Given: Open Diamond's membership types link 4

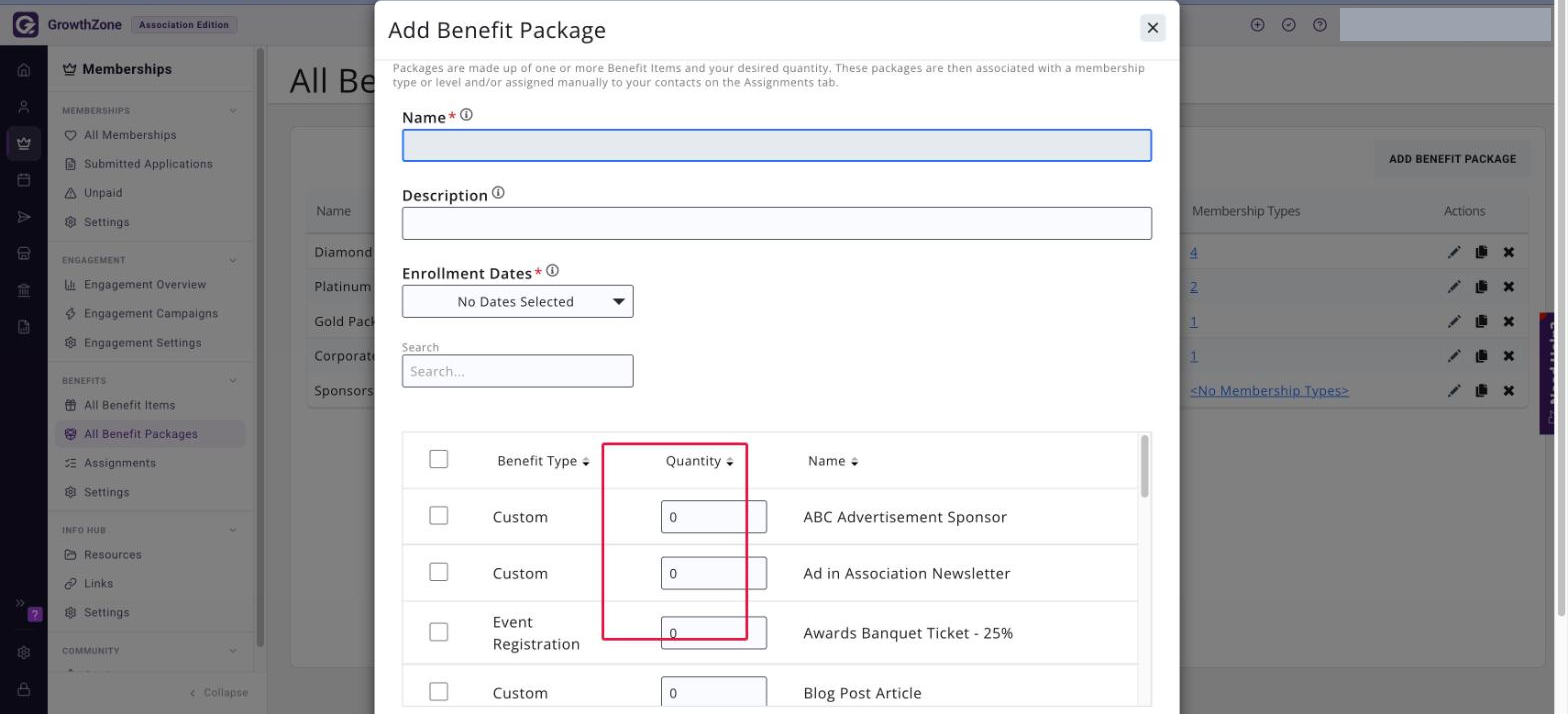Looking at the screenshot, I should tap(1194, 253).
